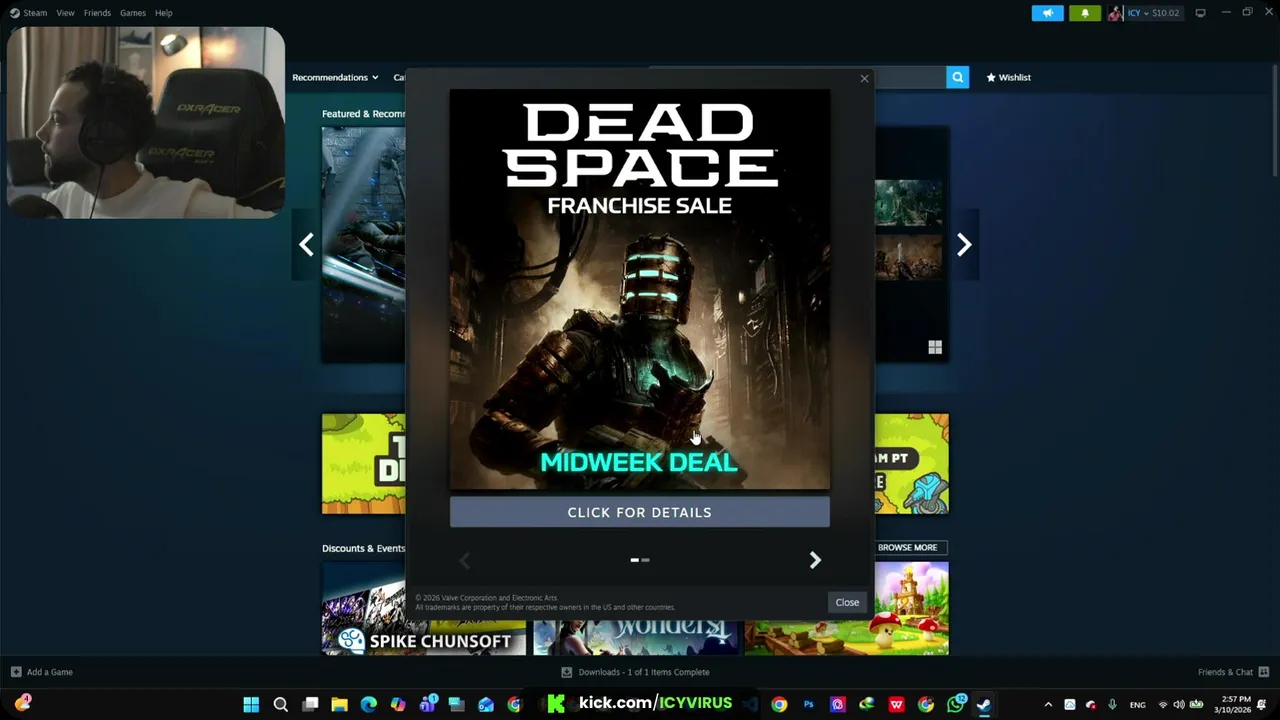Open the Help menu
The image size is (1280, 720).
tap(163, 13)
